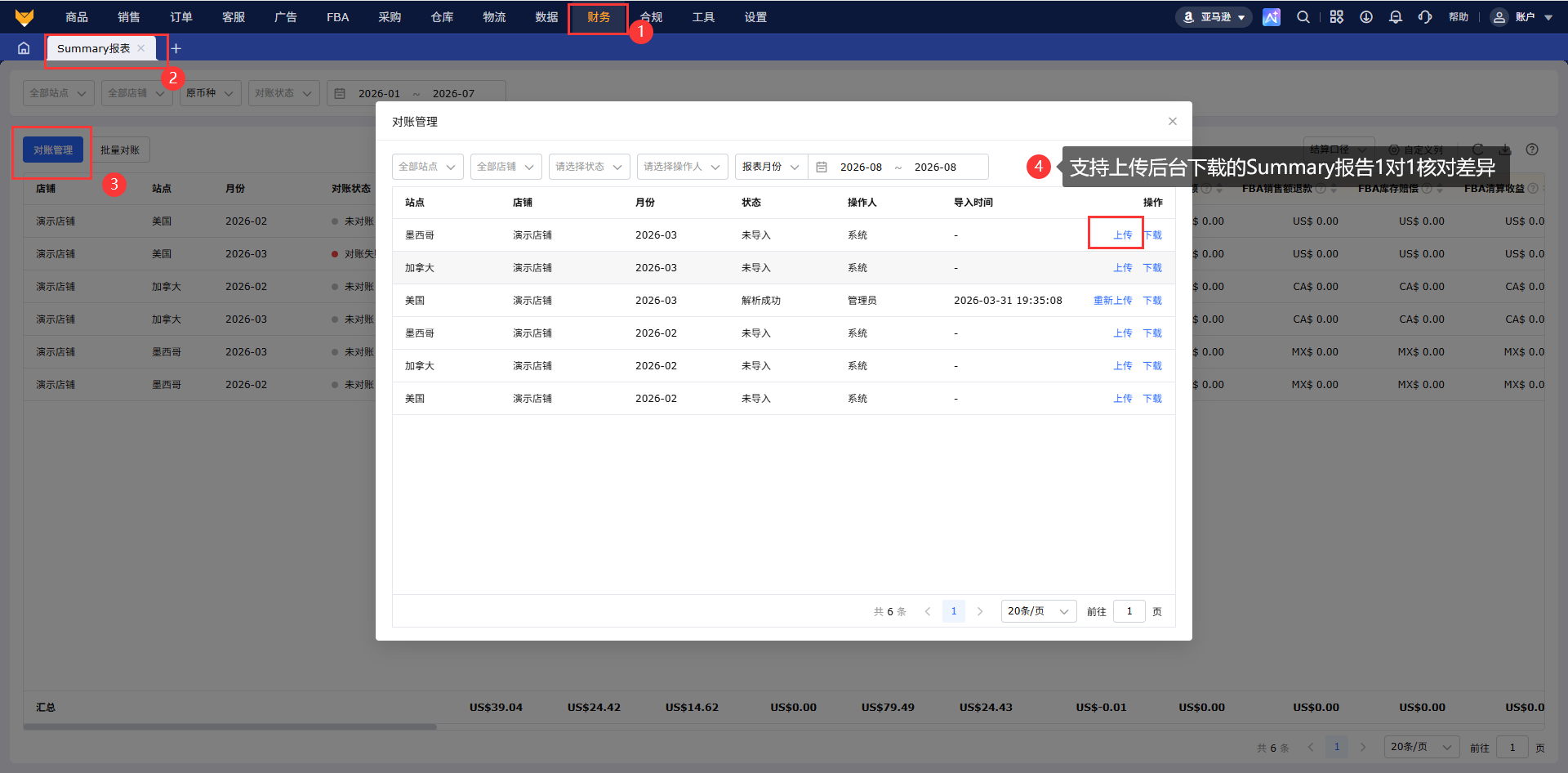Close the Summary报表 tab
This screenshot has width=1568, height=773.
[141, 48]
